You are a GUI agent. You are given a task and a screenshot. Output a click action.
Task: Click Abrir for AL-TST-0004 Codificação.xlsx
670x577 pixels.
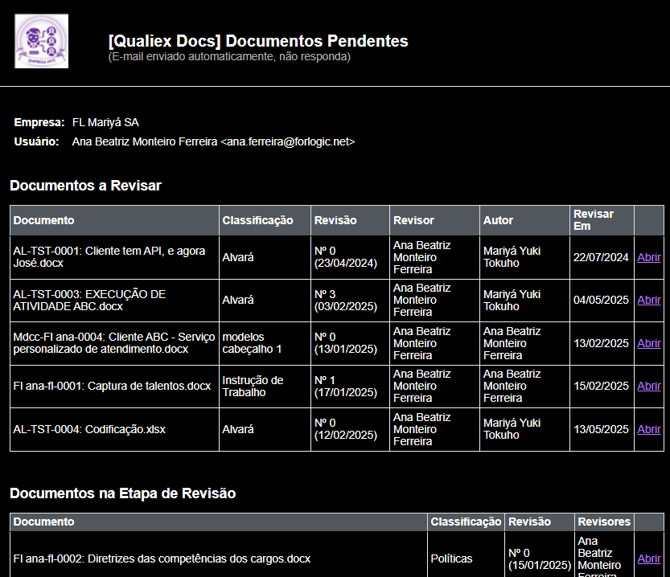pyautogui.click(x=648, y=429)
